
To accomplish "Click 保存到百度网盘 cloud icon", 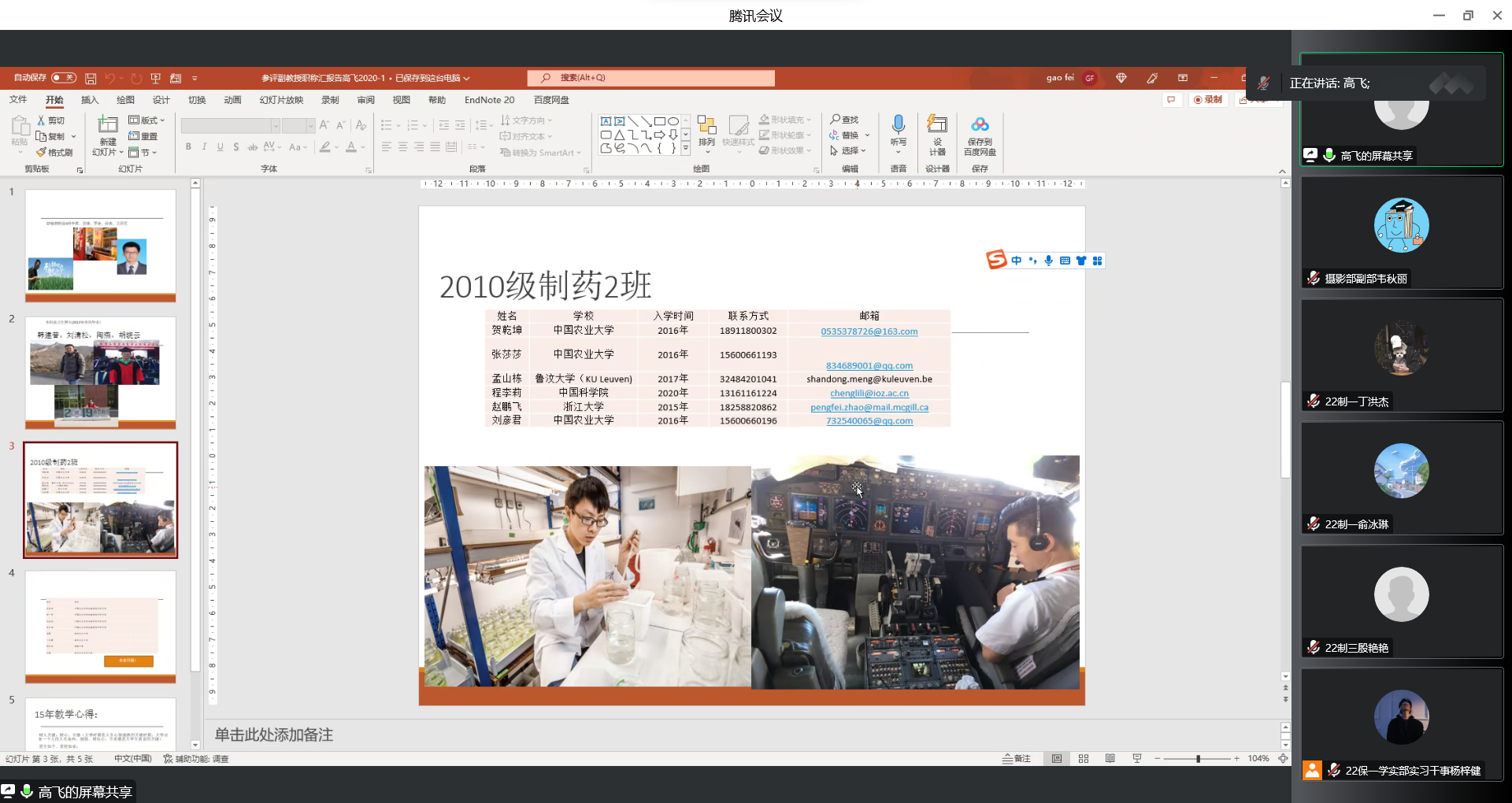I will (x=980, y=126).
